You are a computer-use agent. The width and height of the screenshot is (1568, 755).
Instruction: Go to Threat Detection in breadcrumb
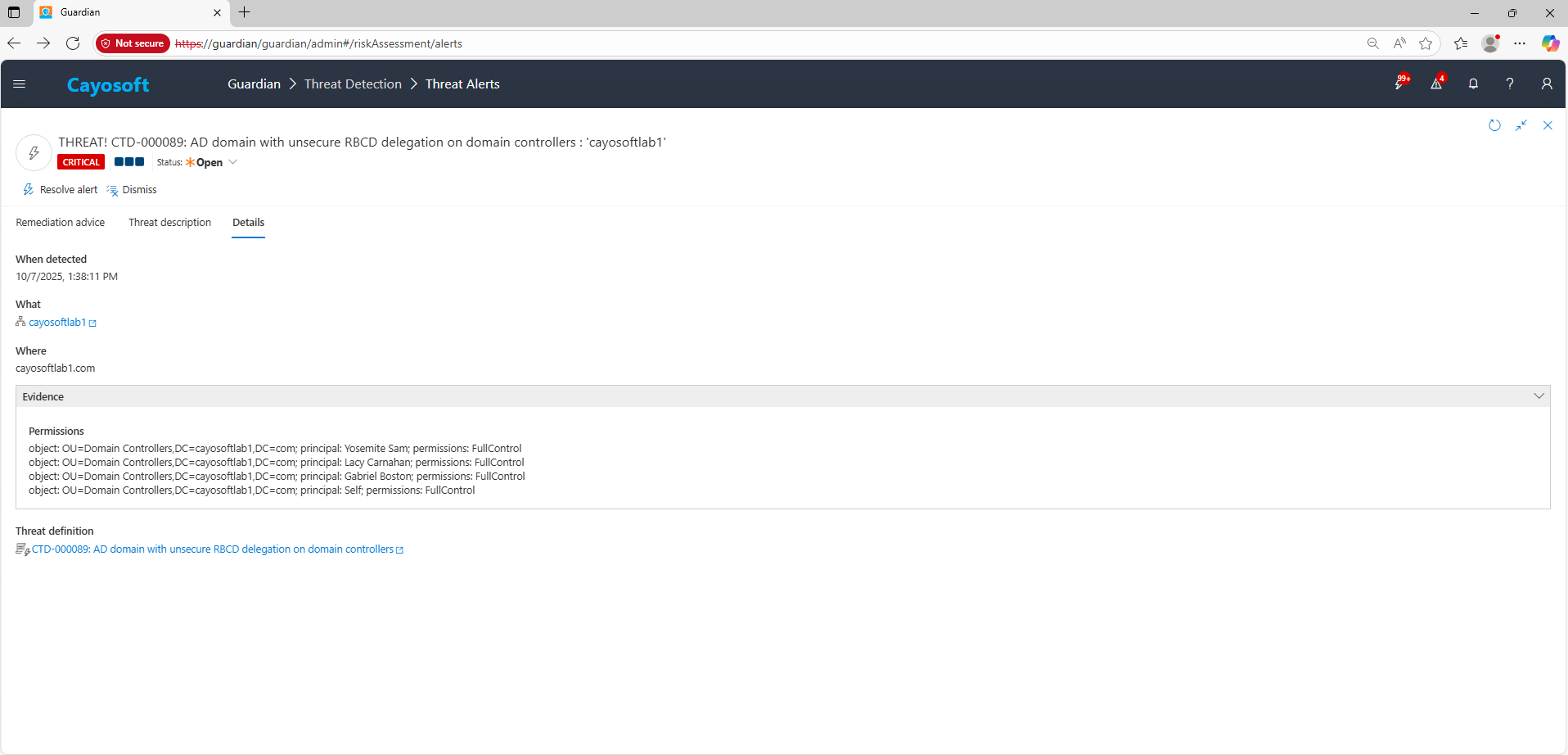(353, 84)
